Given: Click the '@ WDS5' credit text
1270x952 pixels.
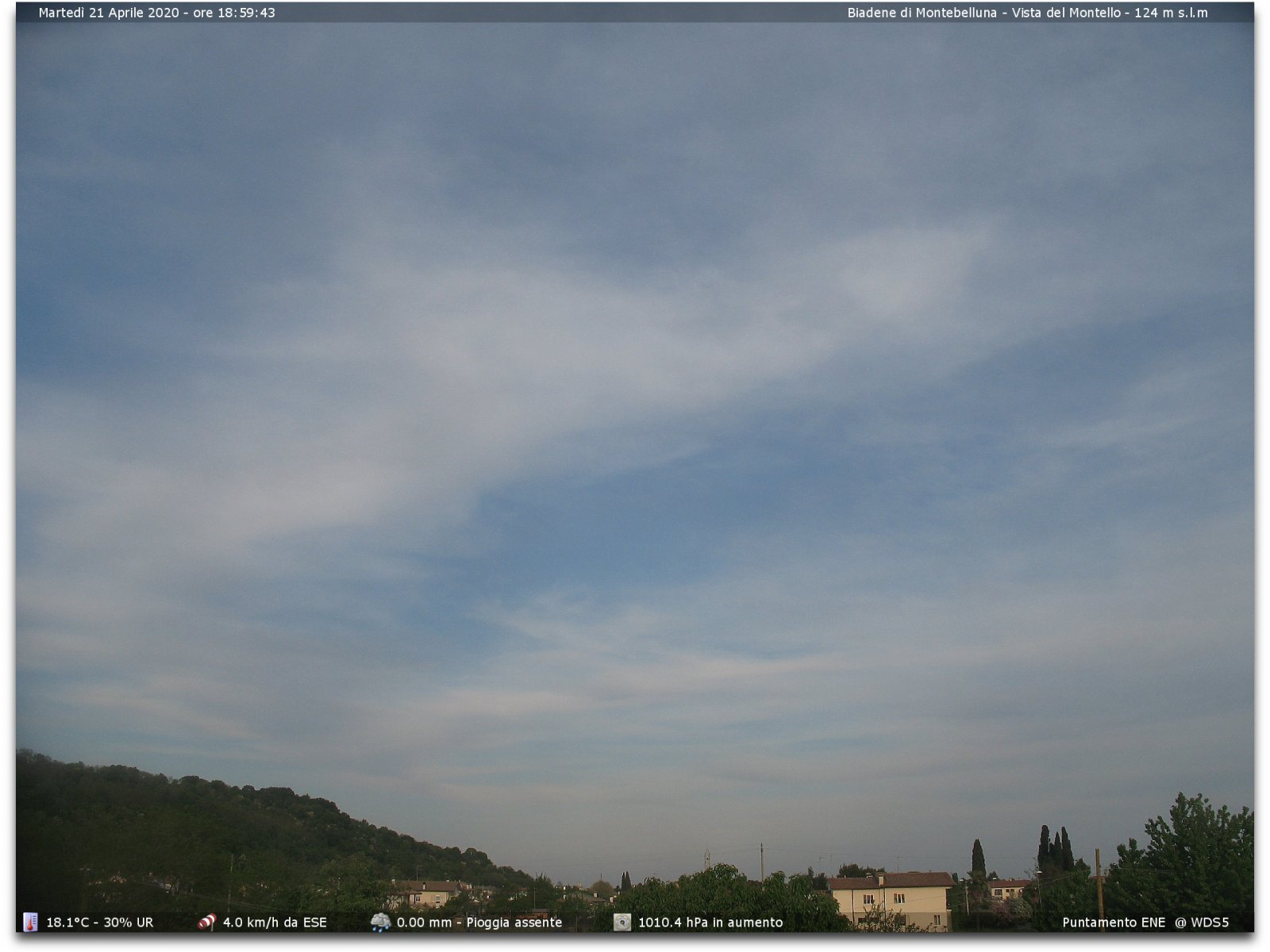Looking at the screenshot, I should 1202,923.
